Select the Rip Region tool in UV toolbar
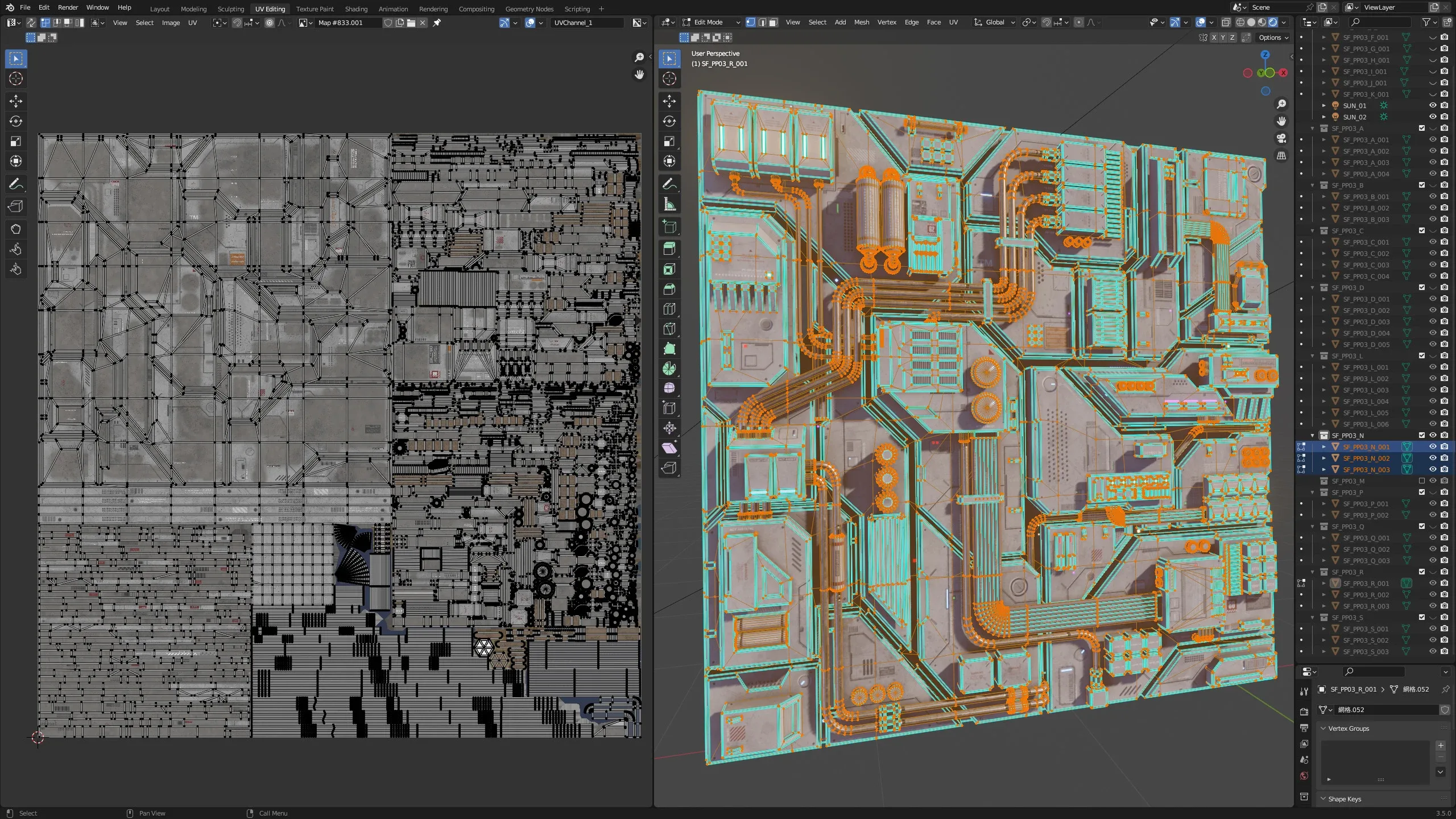This screenshot has width=1456, height=819. pos(16,206)
